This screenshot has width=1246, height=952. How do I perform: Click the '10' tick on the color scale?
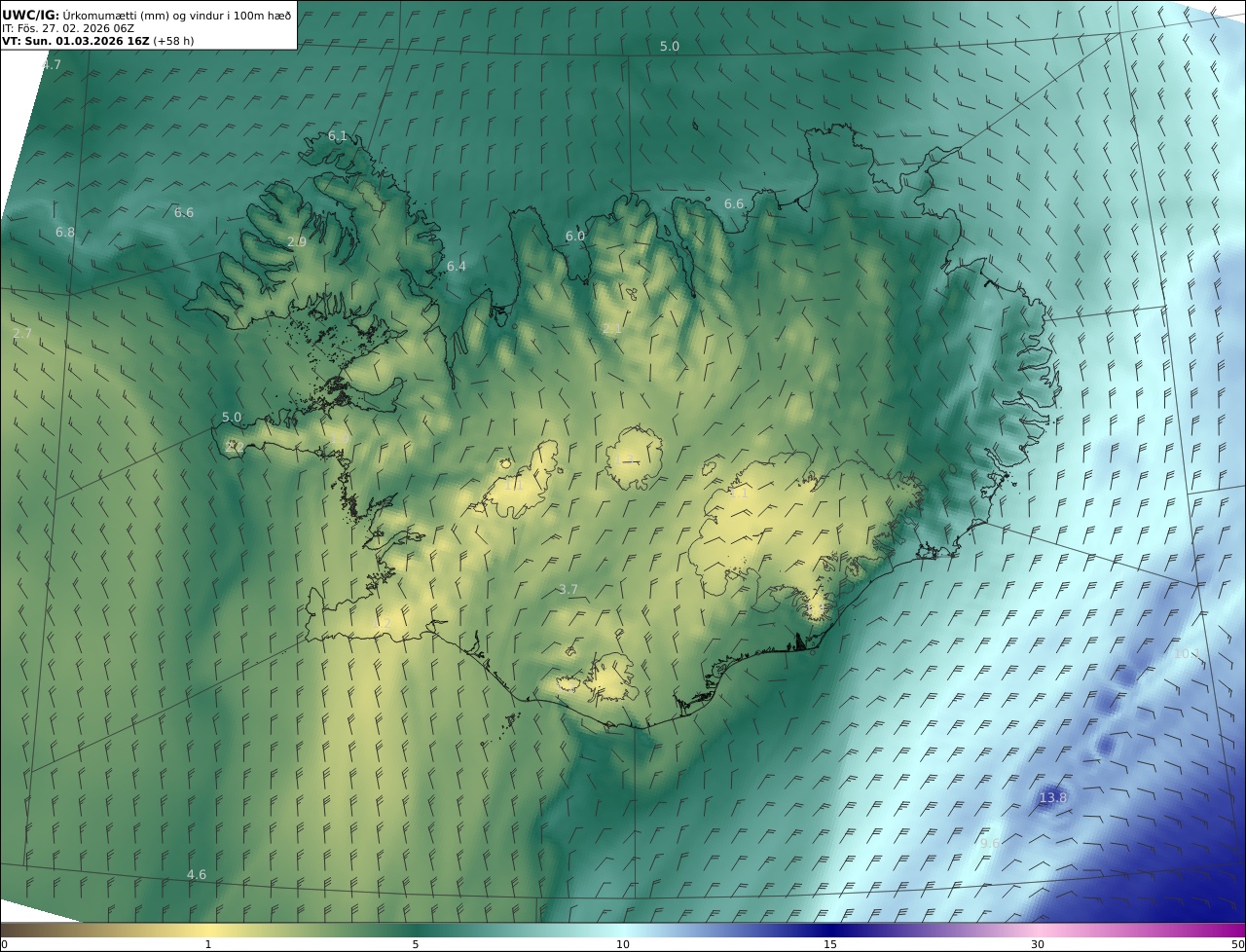pos(623,944)
